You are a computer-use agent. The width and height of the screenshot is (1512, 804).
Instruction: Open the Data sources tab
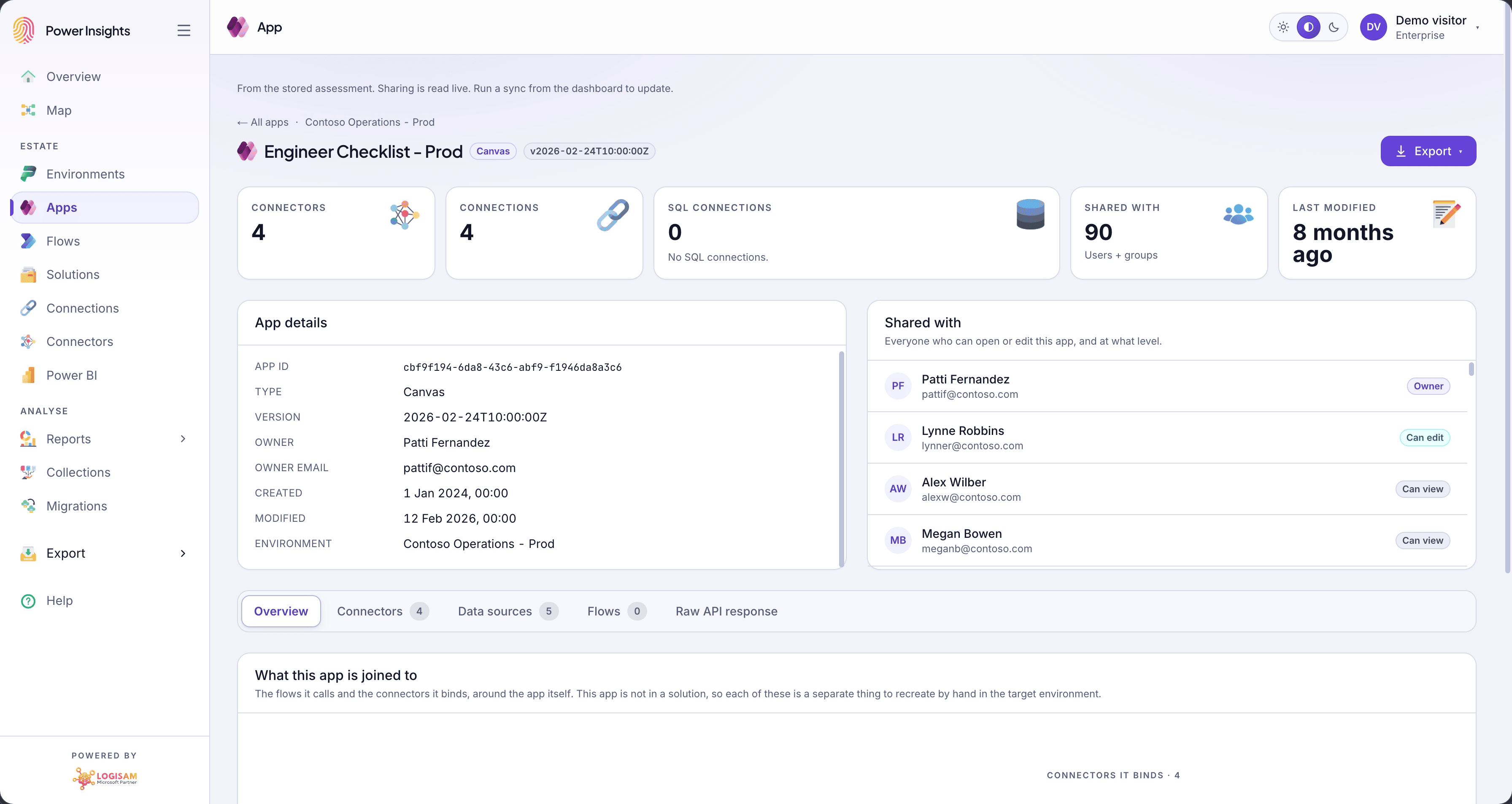click(508, 611)
